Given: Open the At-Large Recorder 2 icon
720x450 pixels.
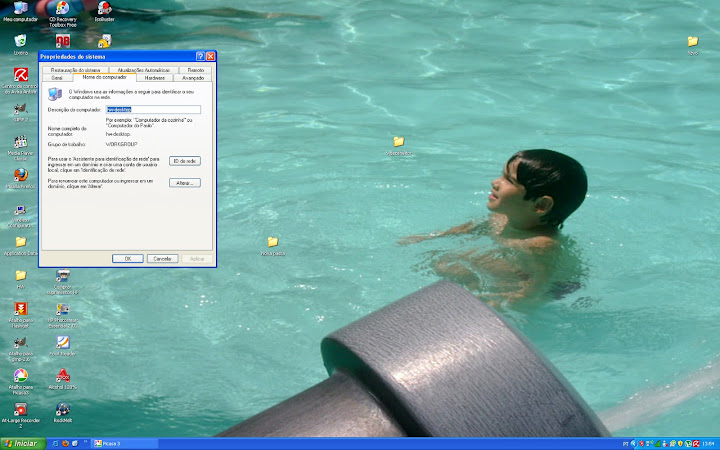Looking at the screenshot, I should [x=20, y=415].
